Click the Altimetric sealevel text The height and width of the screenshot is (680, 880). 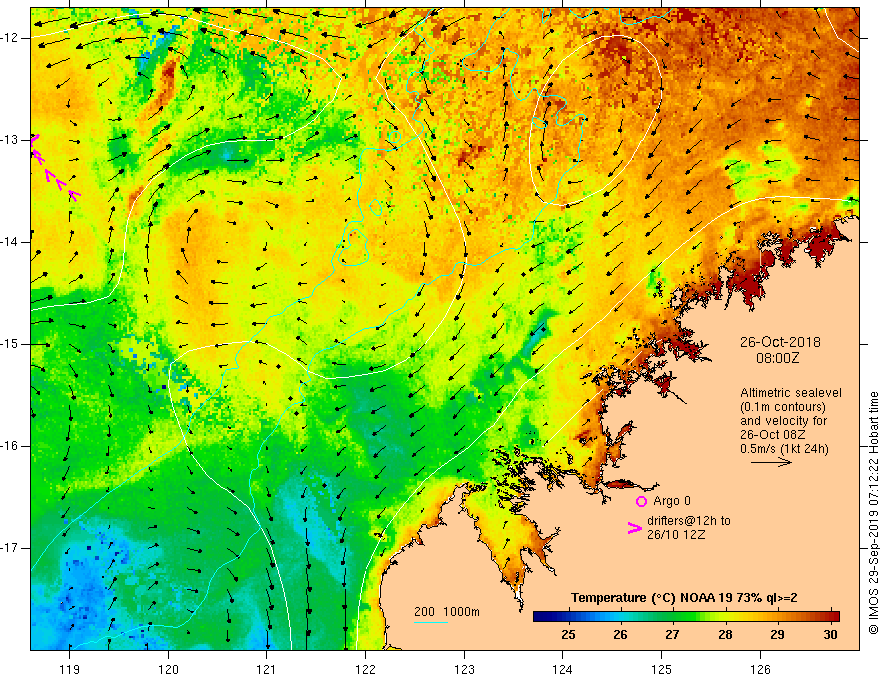(x=791, y=393)
